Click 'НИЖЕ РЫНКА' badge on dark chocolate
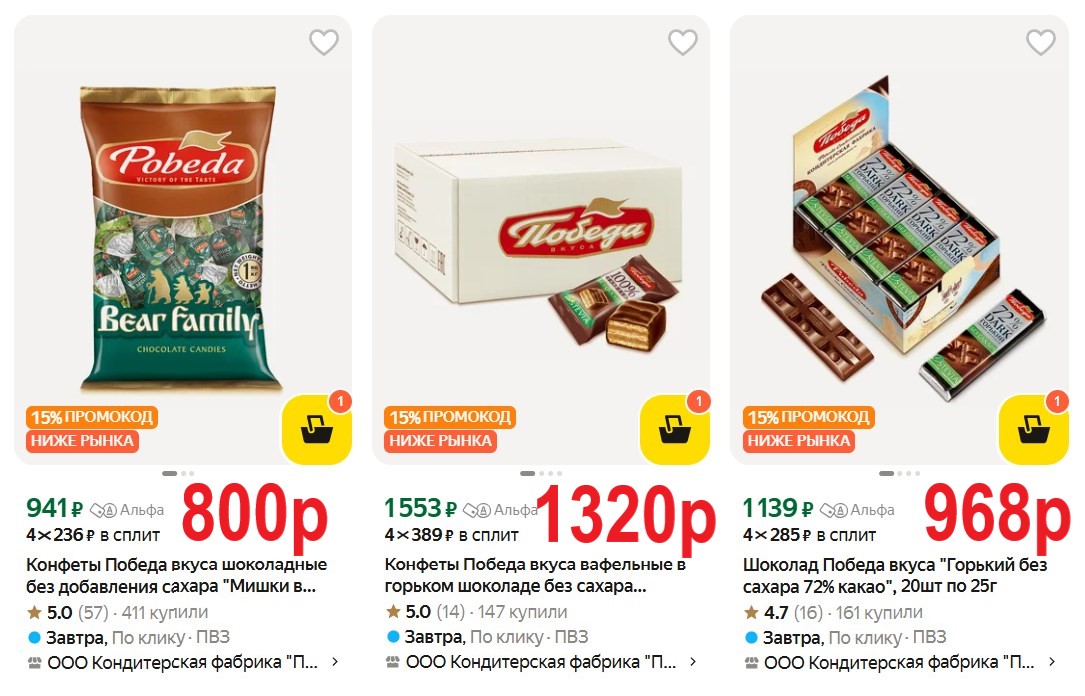Image resolution: width=1085 pixels, height=696 pixels. pos(798,441)
